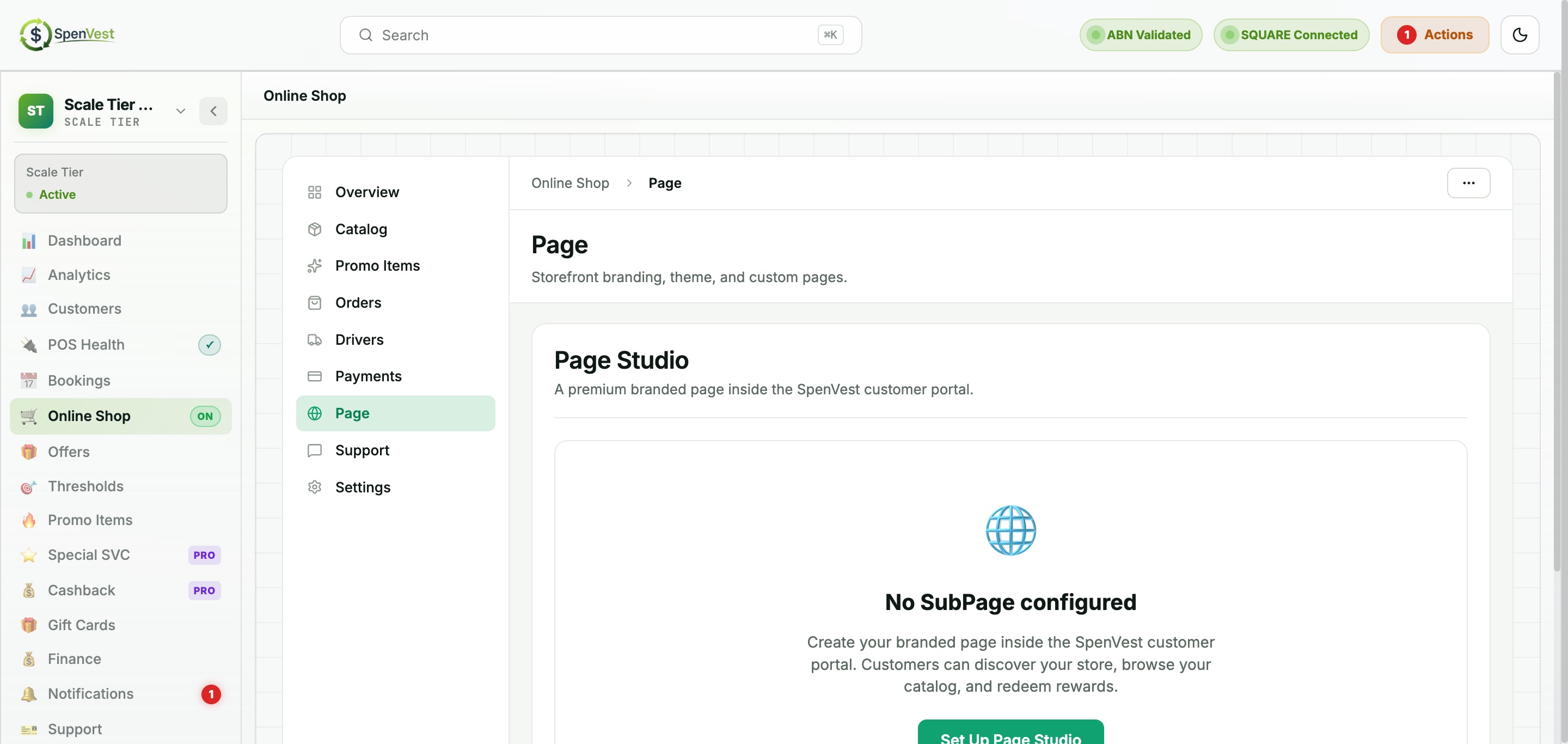This screenshot has height=744, width=1568.
Task: Click the Offers gift icon
Action: click(29, 453)
